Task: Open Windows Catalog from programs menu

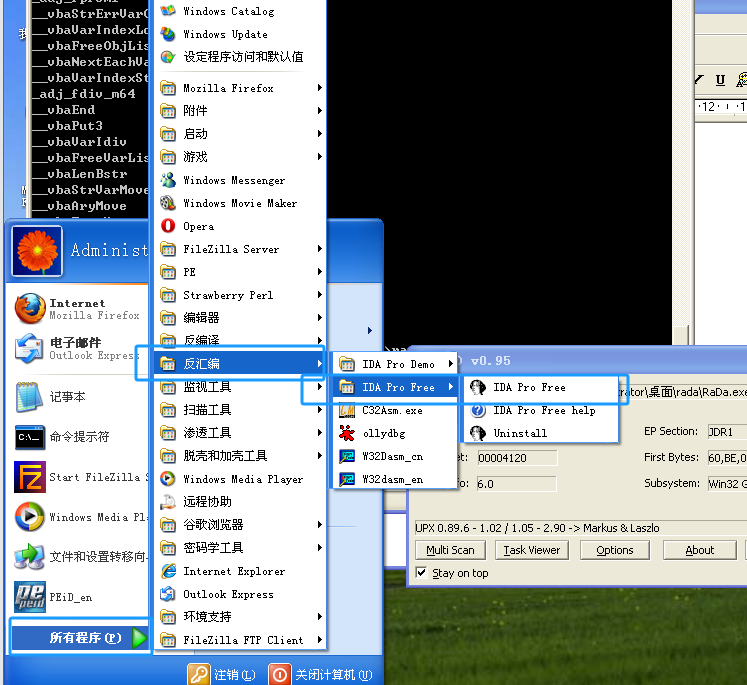Action: click(240, 11)
